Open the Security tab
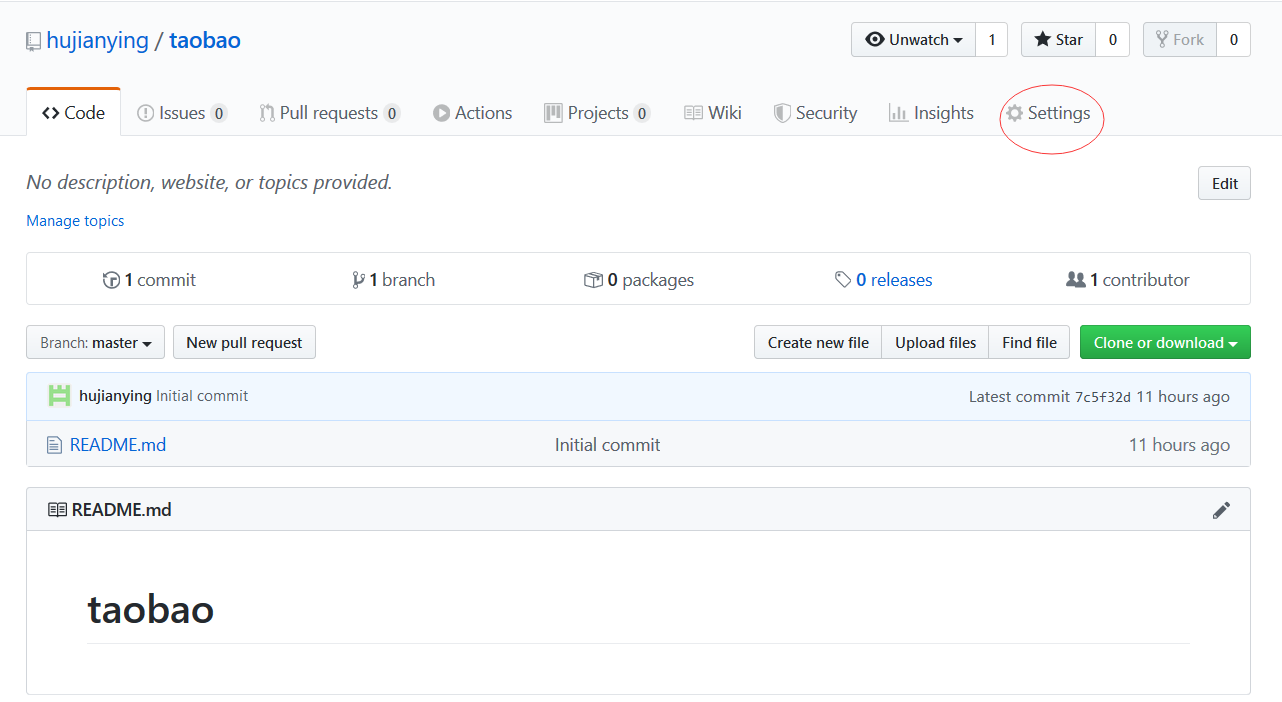The image size is (1282, 702). pyautogui.click(x=815, y=113)
